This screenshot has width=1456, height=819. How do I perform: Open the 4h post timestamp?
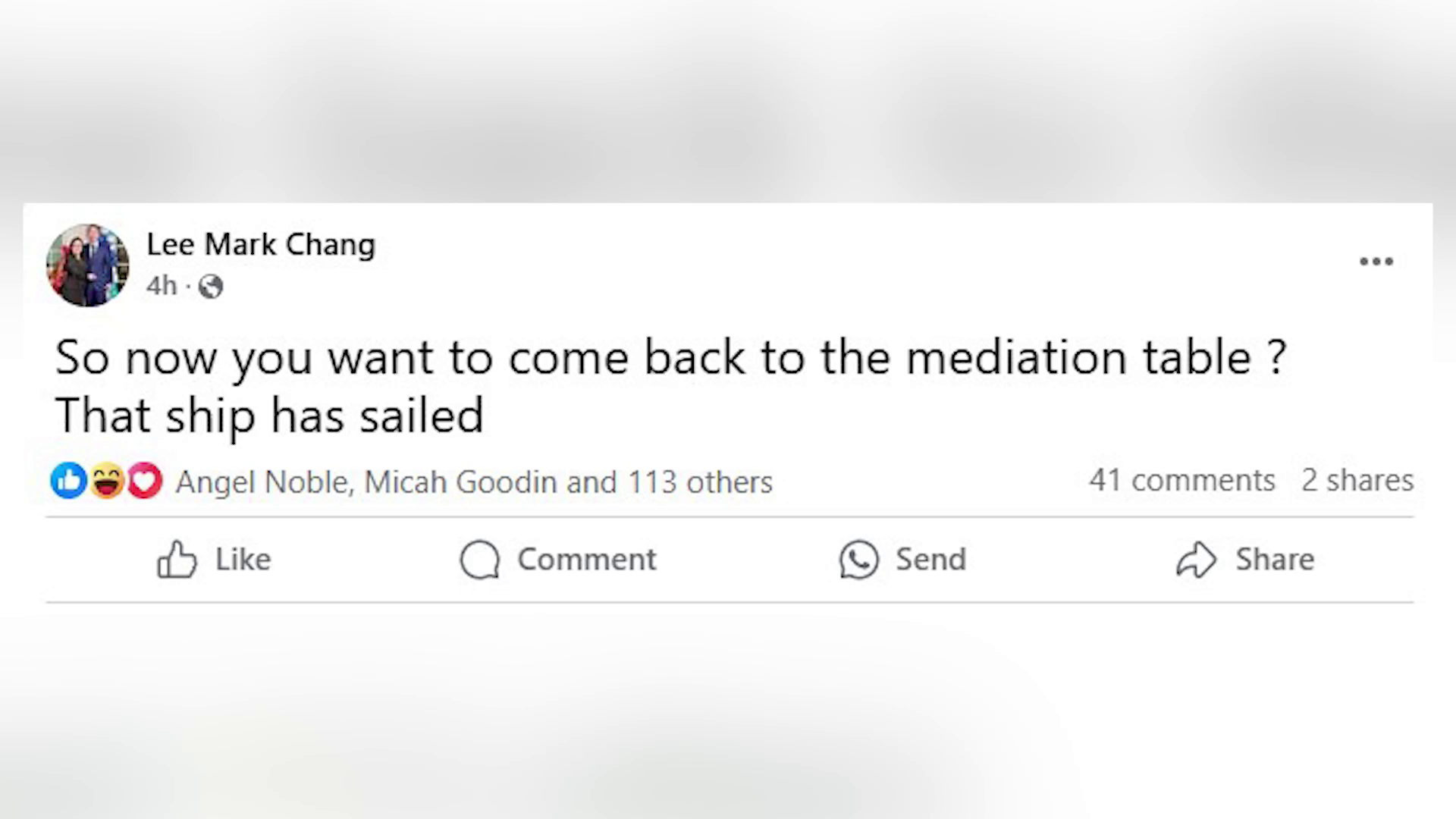162,286
